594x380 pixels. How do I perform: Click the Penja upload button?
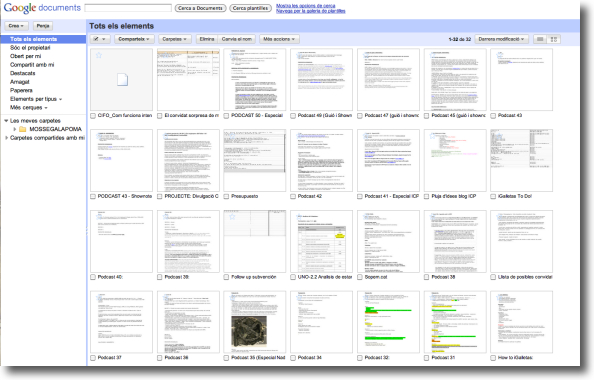[43, 26]
